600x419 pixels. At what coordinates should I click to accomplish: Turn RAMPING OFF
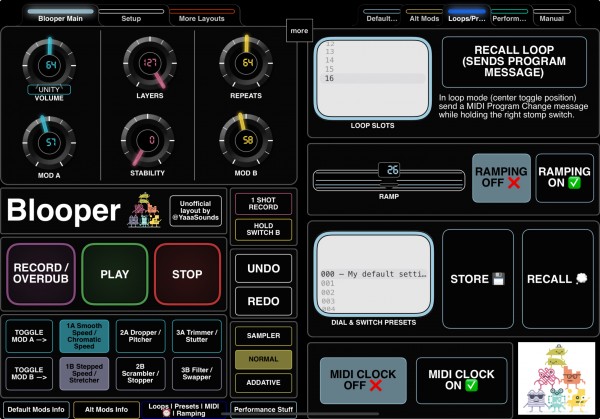[501, 178]
